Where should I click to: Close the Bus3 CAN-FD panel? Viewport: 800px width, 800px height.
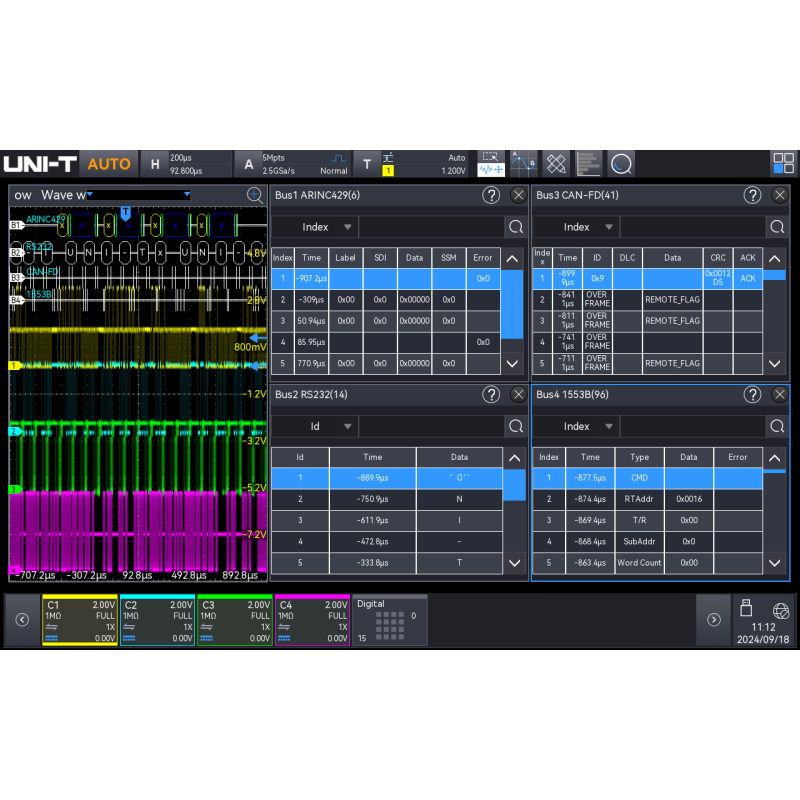[x=780, y=195]
